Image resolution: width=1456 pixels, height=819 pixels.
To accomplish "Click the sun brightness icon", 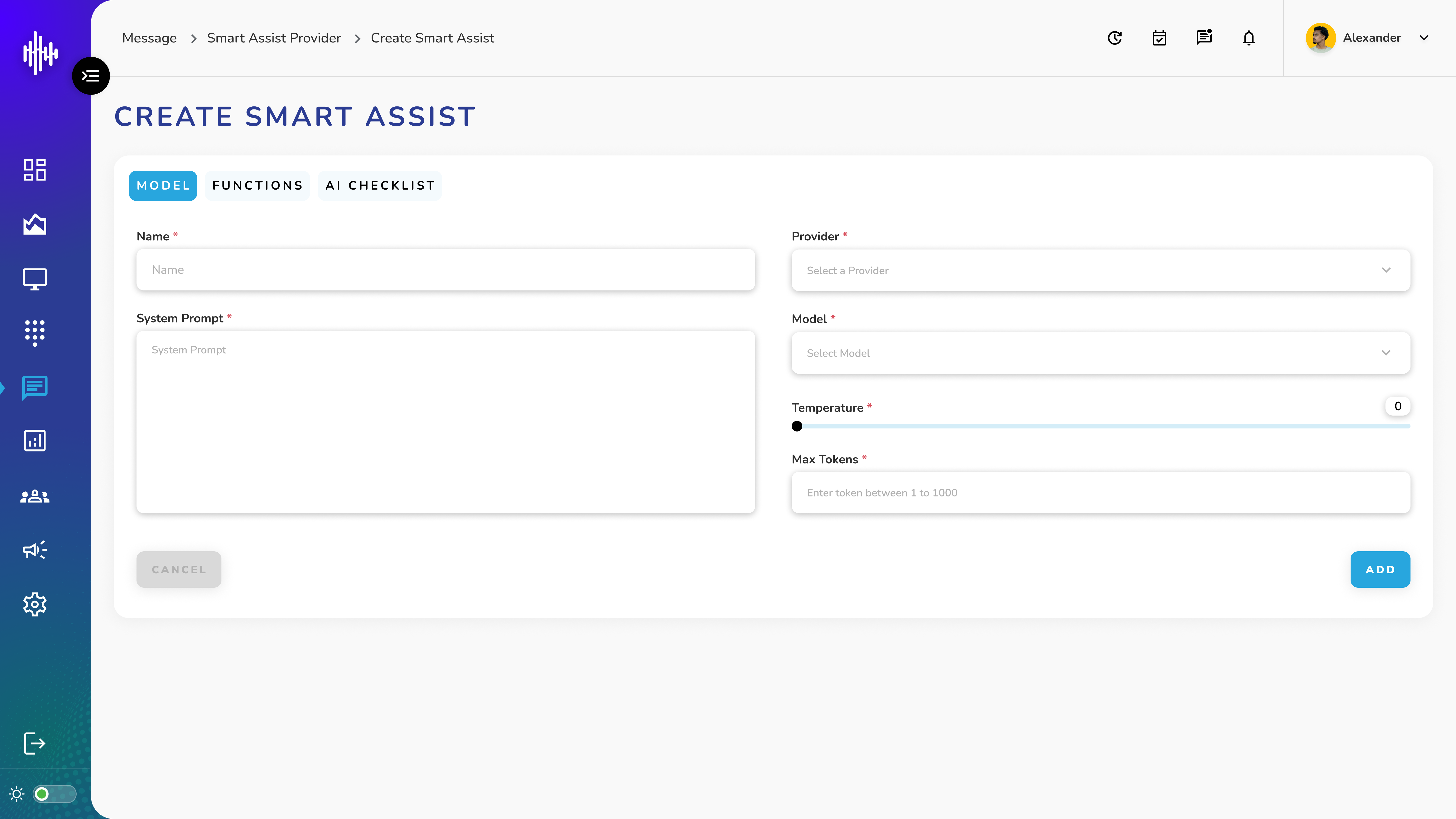I will (x=17, y=794).
